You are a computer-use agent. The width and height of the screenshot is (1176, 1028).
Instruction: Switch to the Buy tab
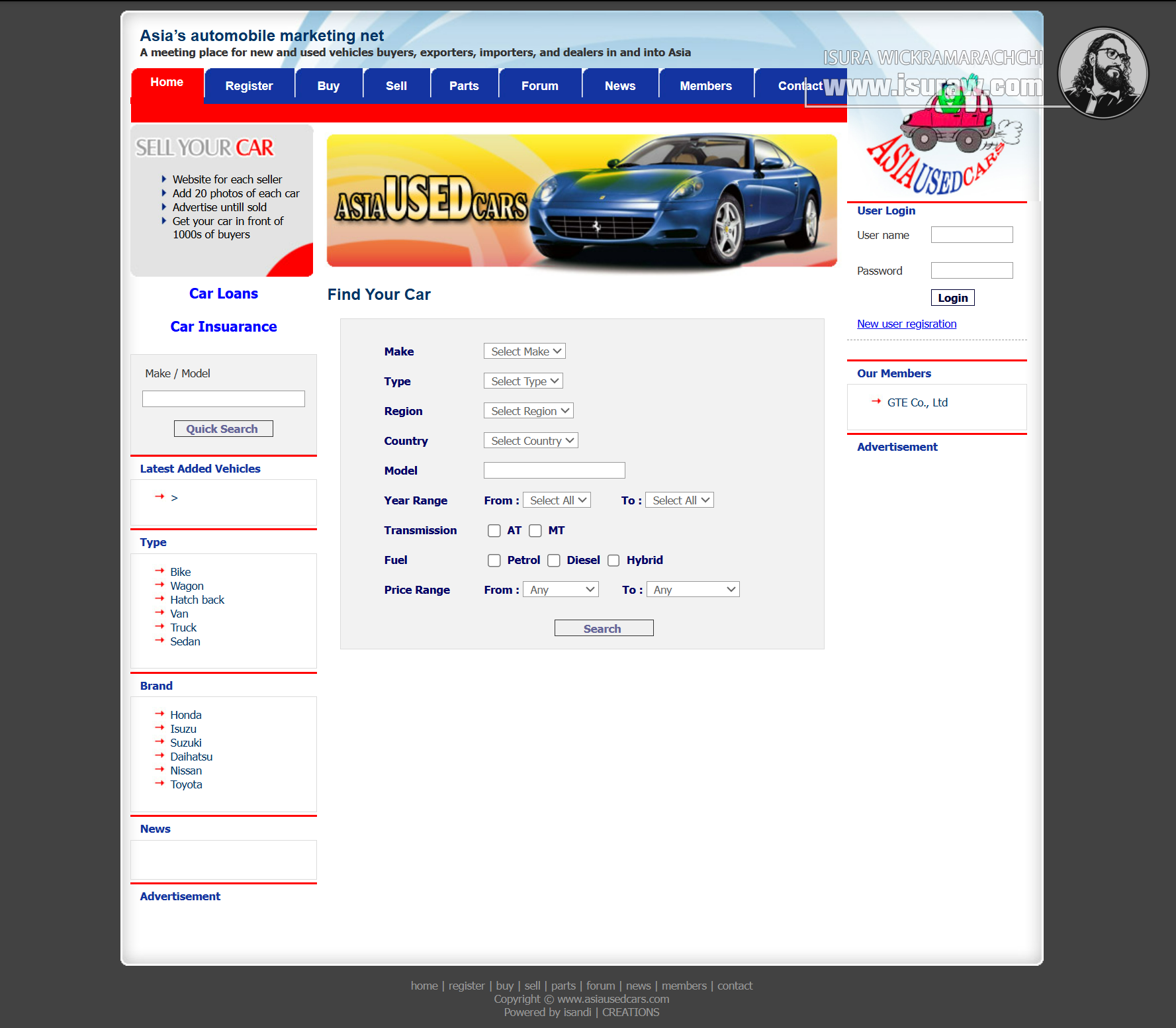[328, 86]
